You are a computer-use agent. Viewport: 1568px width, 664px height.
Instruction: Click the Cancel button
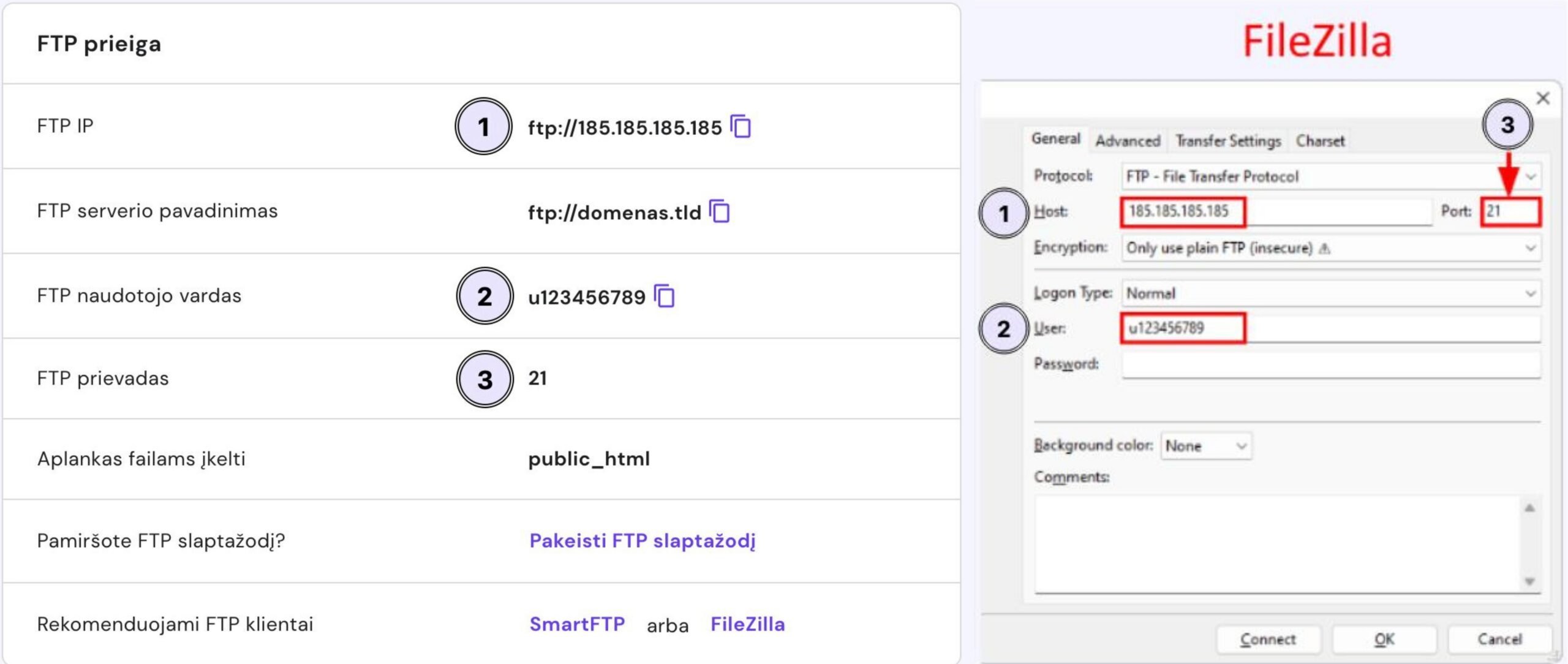[1499, 639]
